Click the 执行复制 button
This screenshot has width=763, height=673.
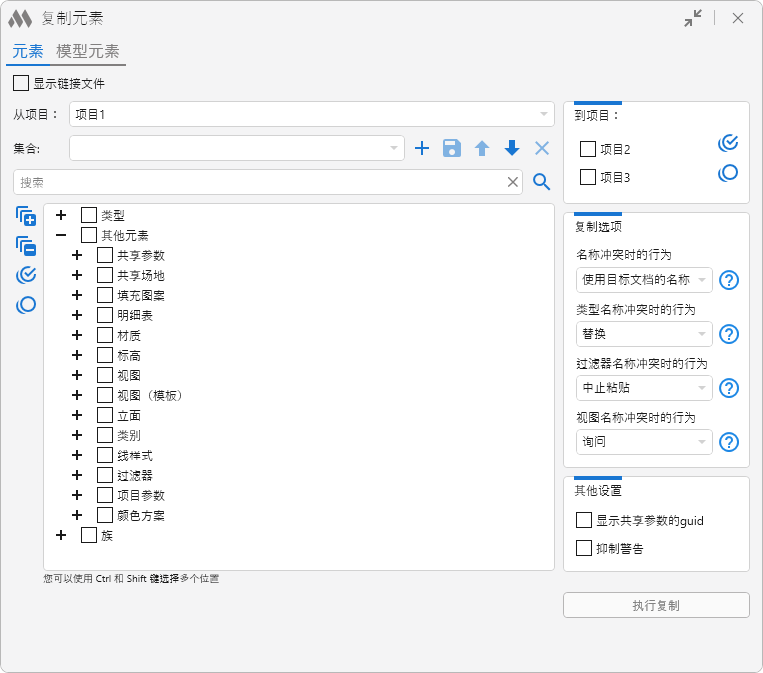pos(656,606)
